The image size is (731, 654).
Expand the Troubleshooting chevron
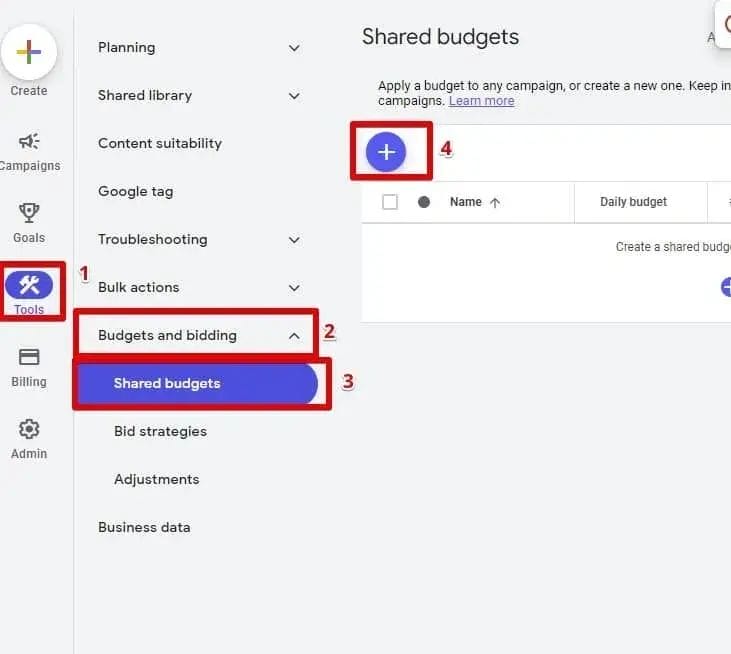[294, 240]
